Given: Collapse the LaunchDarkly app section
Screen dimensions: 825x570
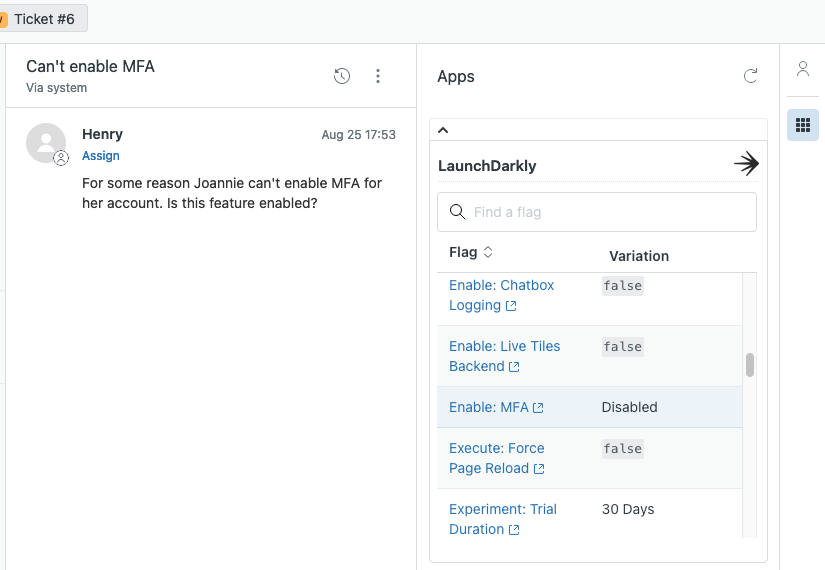Looking at the screenshot, I should [444, 130].
